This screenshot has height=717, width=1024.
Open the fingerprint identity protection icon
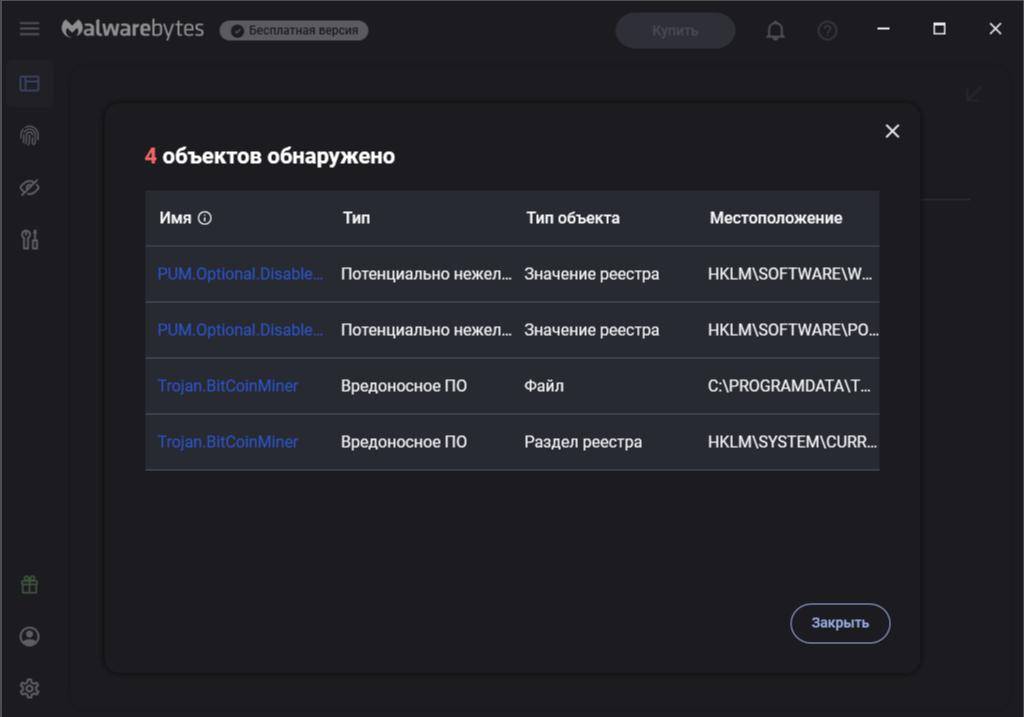pyautogui.click(x=30, y=136)
